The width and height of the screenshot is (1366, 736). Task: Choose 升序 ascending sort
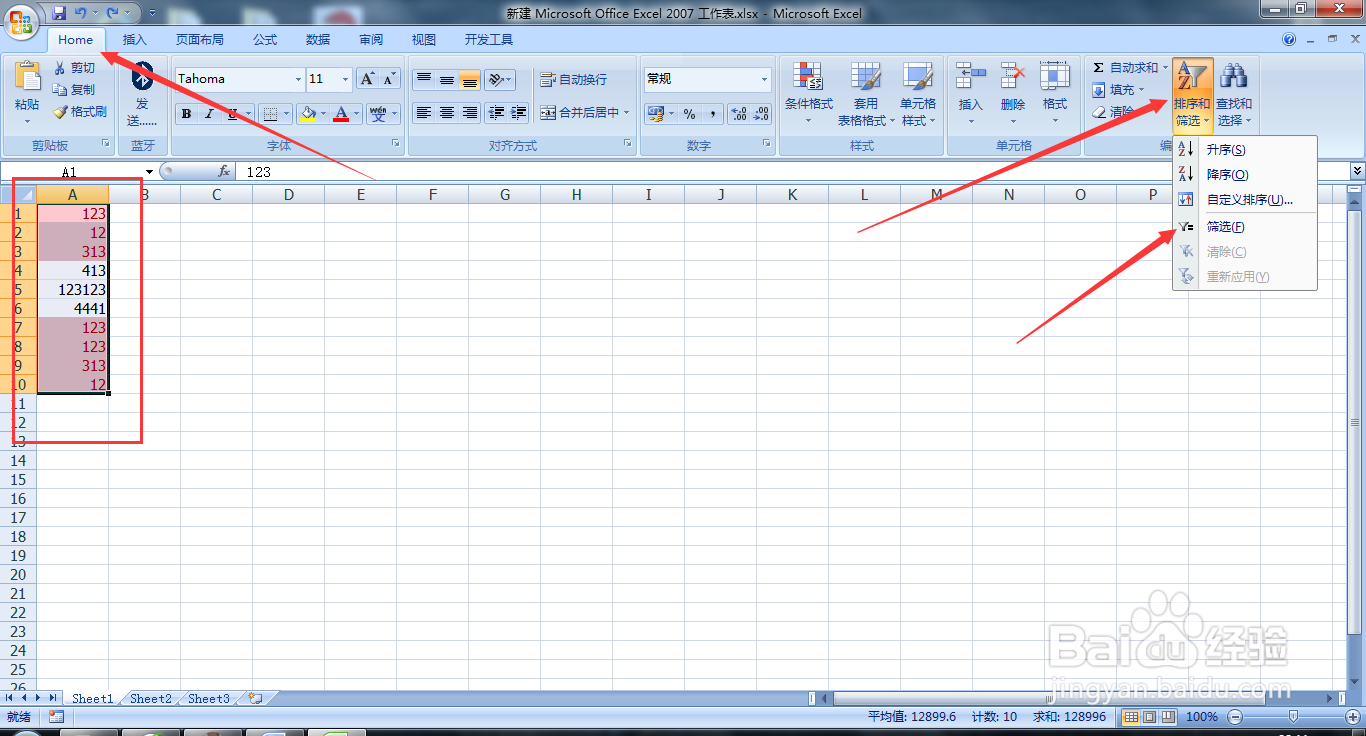click(x=1245, y=150)
